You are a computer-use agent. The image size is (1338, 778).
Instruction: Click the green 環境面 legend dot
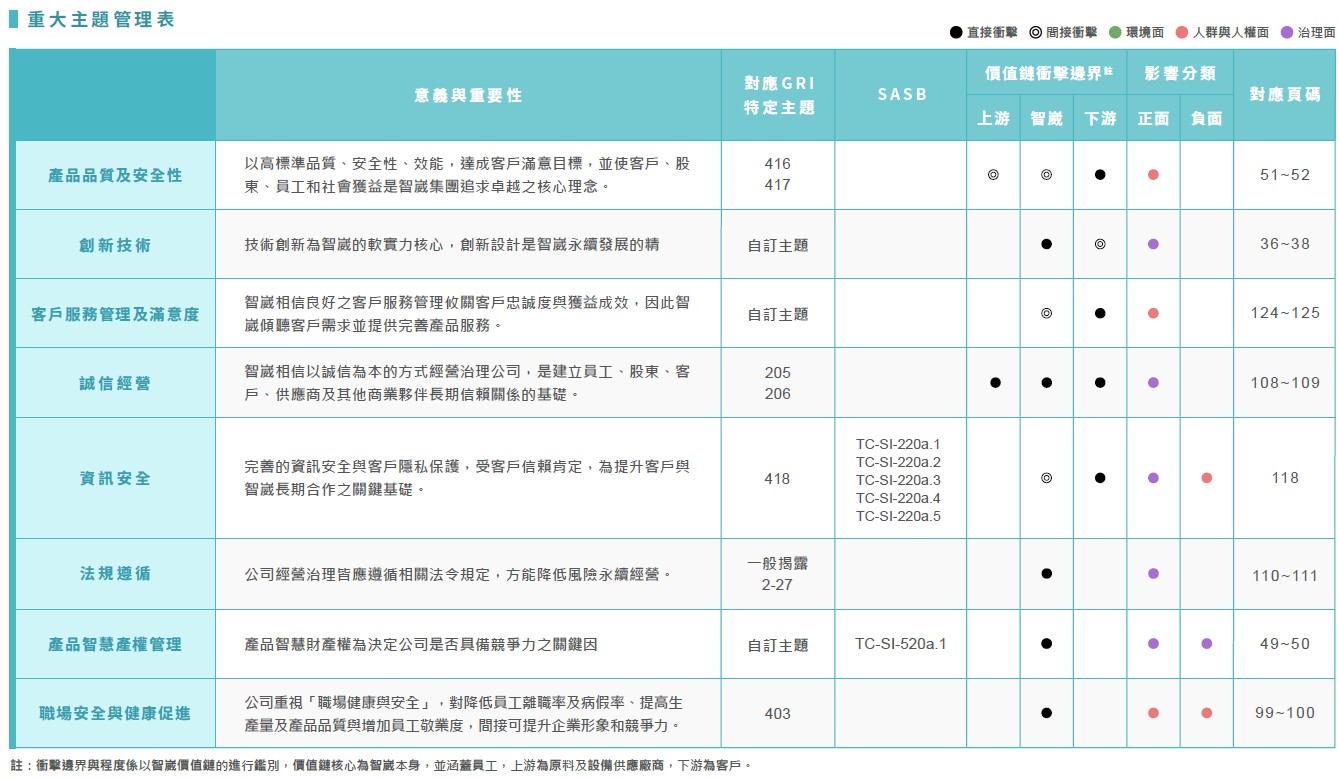pyautogui.click(x=1115, y=33)
